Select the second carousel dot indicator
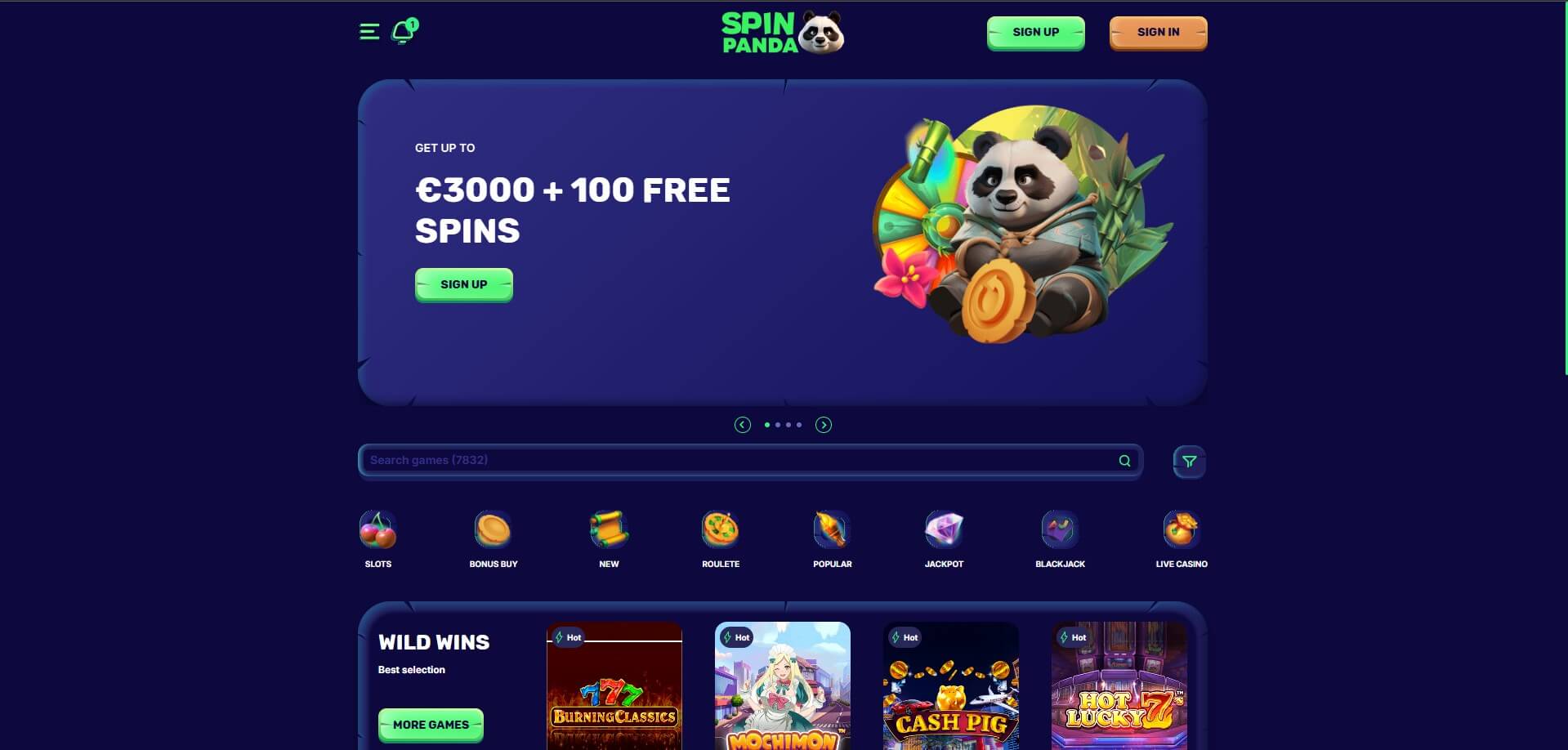The width and height of the screenshot is (1568, 750). tap(778, 425)
